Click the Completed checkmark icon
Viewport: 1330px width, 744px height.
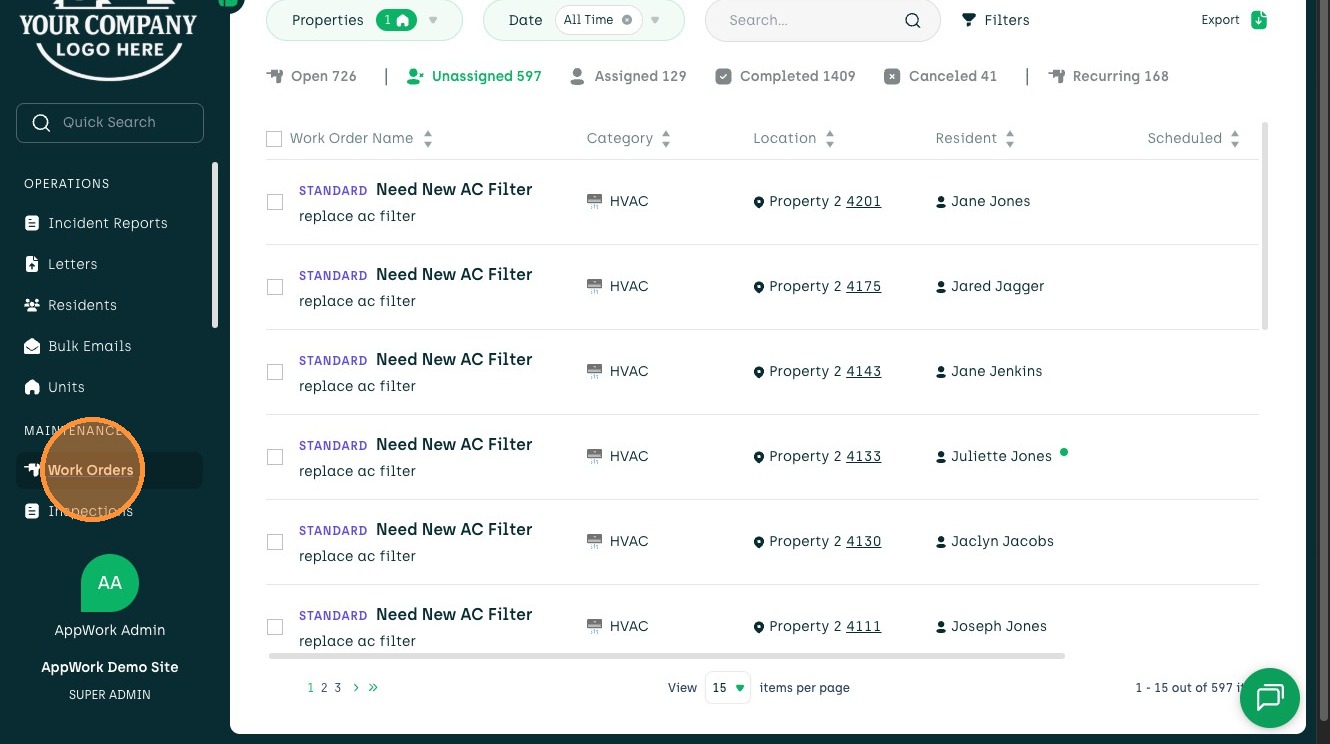pyautogui.click(x=723, y=76)
